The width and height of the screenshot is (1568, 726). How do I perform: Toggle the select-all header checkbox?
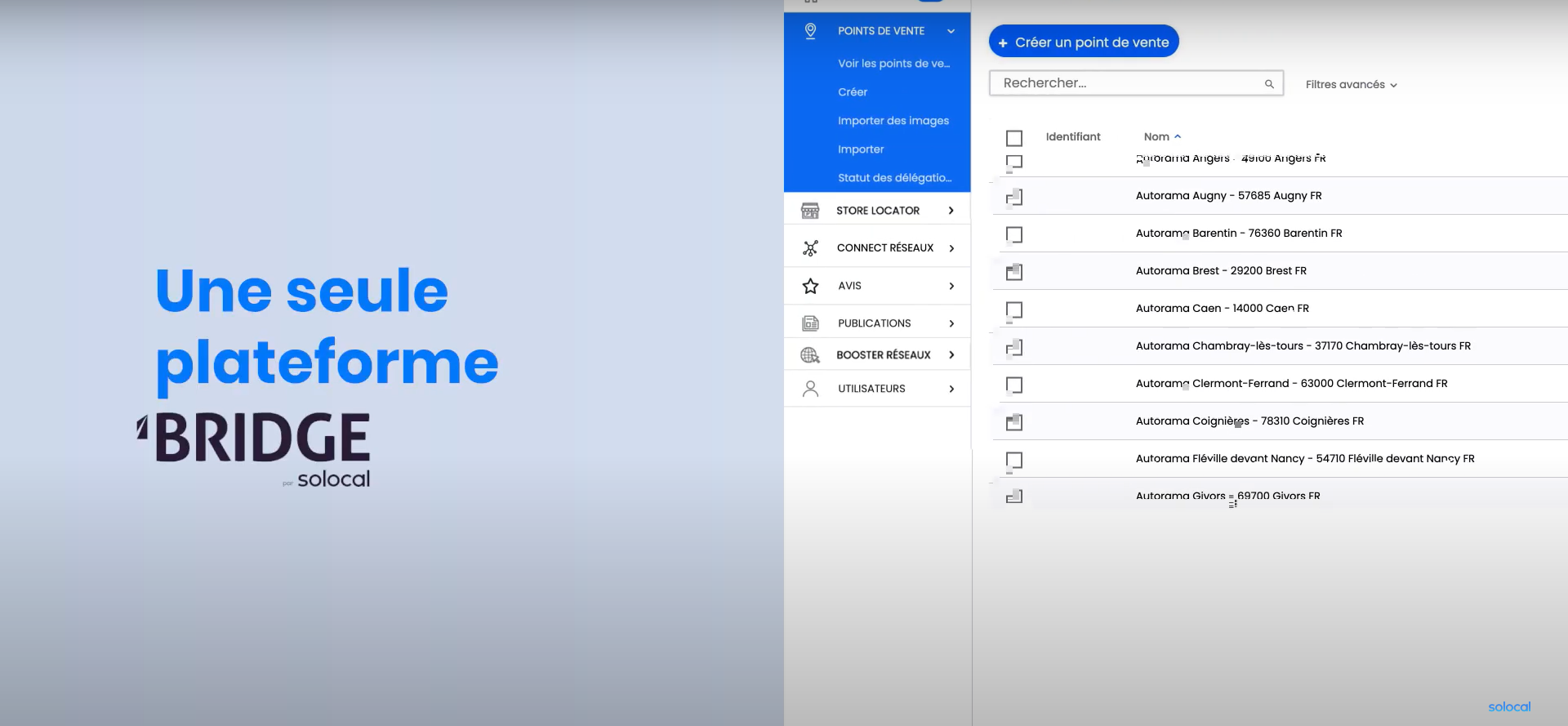pos(1014,138)
